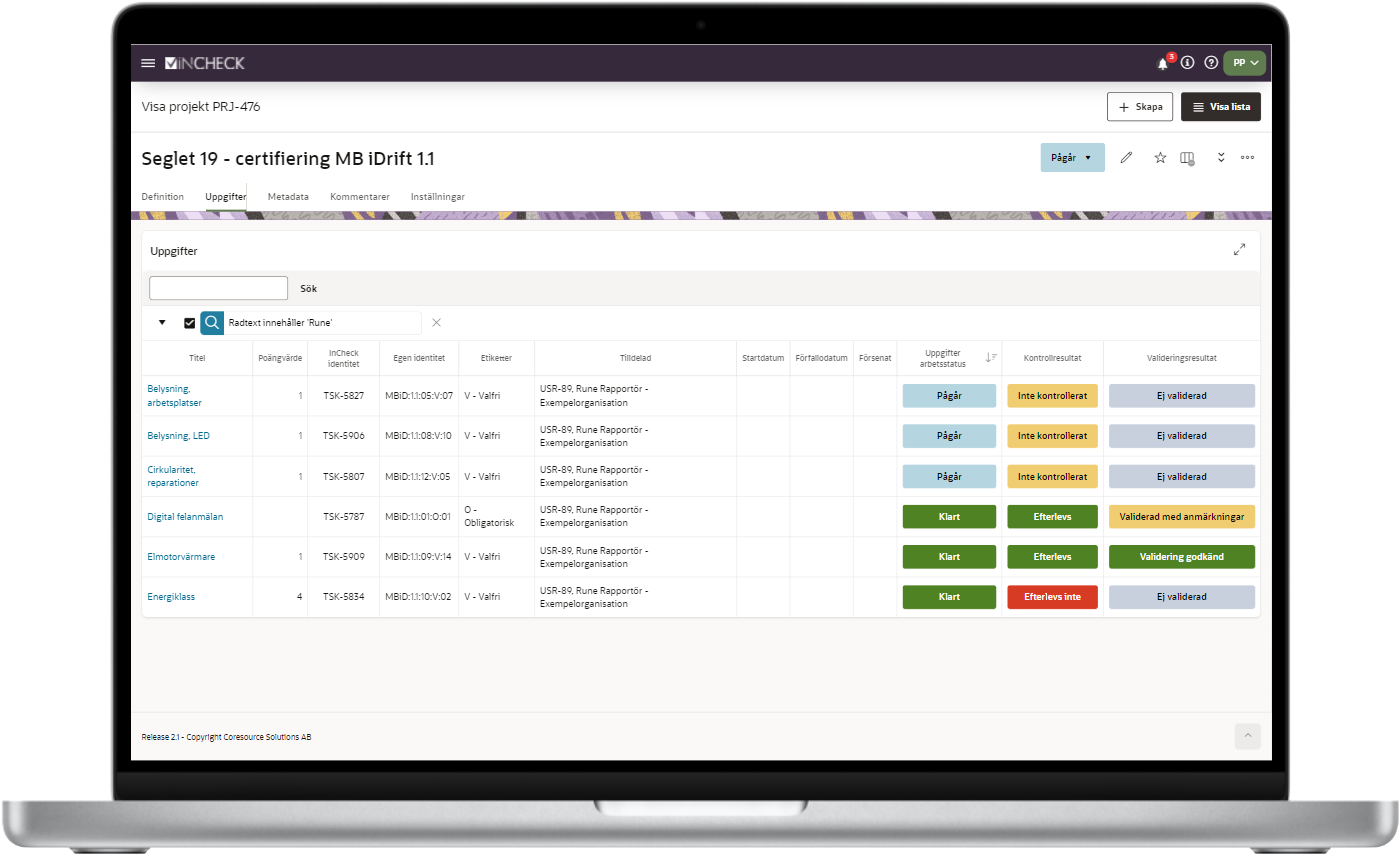Click Pågår status for Belysning, arbetsplatser

(949, 395)
